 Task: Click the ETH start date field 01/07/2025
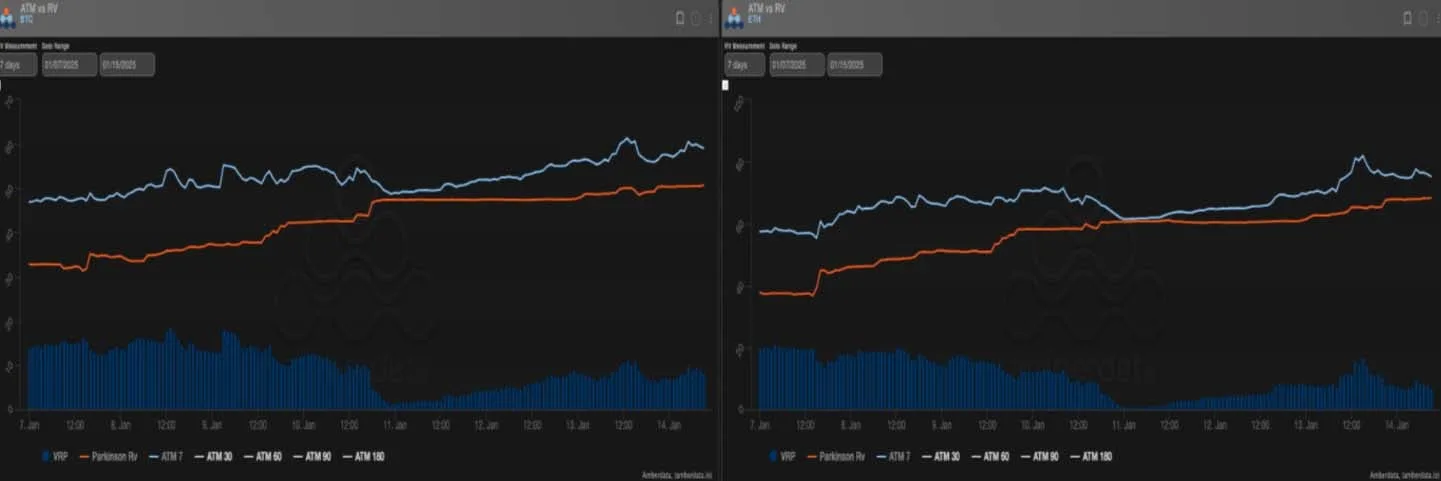(x=797, y=64)
